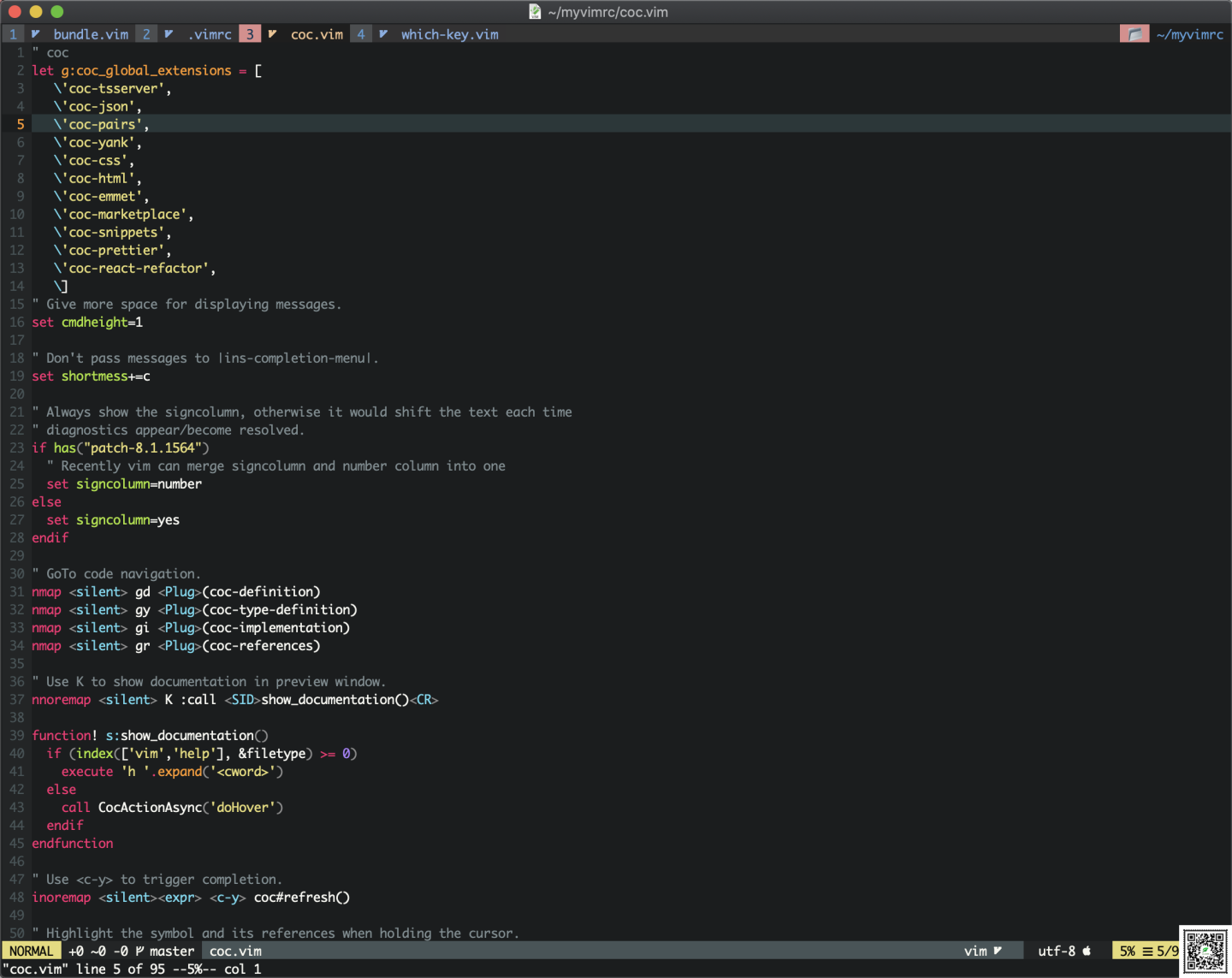Click the set cmdheight=1 line
Viewport: 1232px width, 978px height.
point(87,322)
